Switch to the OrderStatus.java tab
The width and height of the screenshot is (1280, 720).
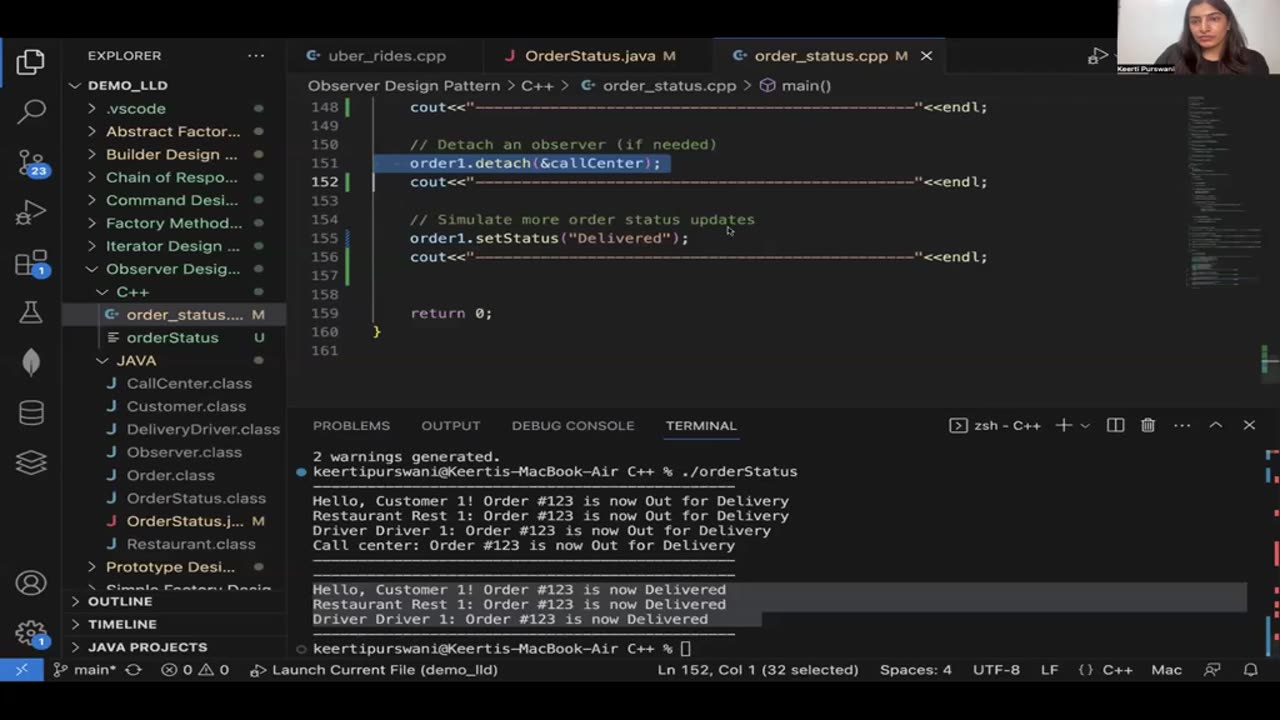pos(598,56)
